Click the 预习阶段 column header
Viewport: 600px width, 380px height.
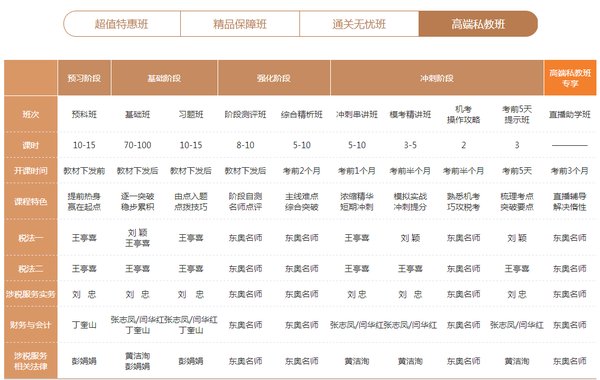click(x=84, y=78)
